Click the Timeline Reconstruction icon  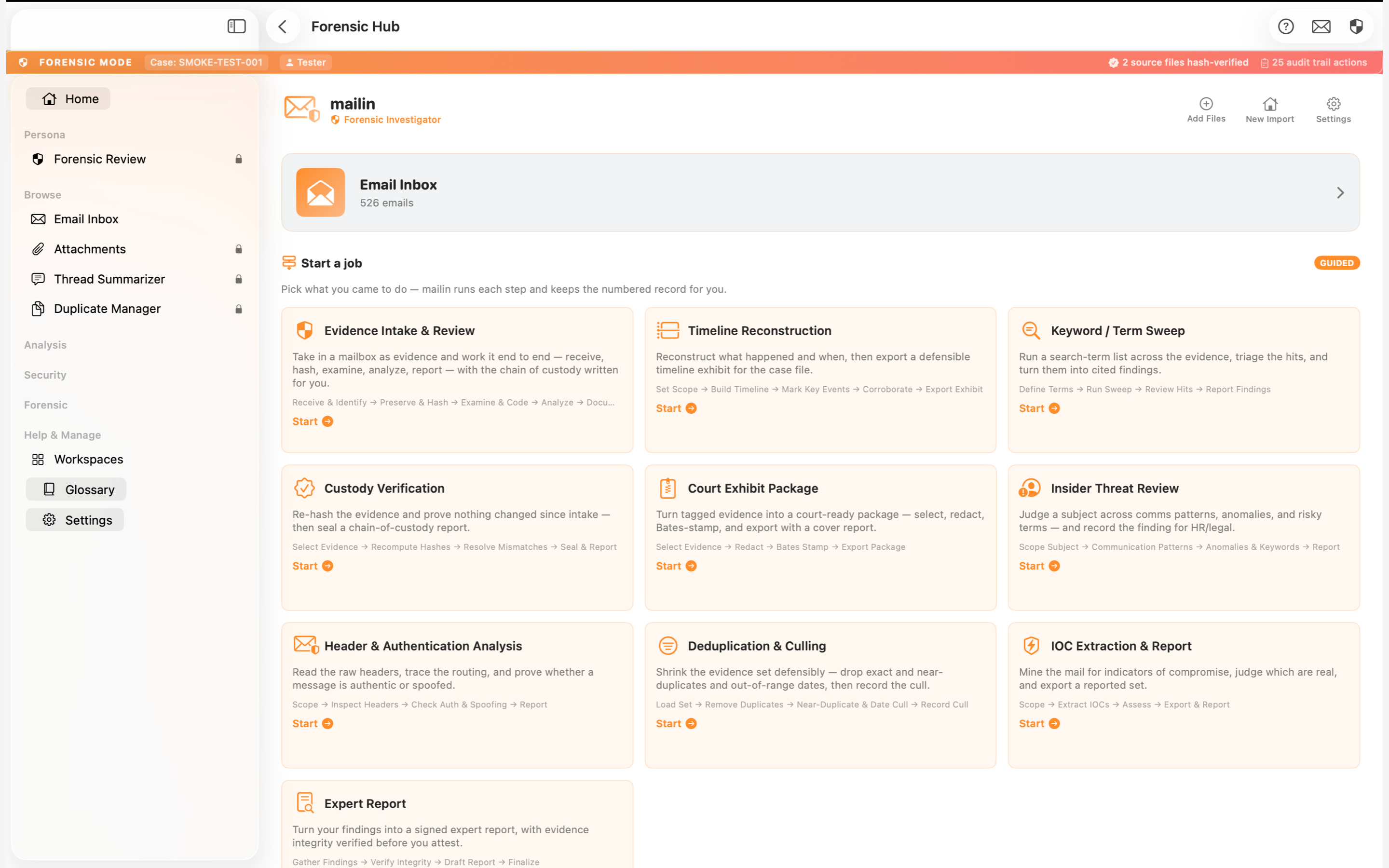[x=667, y=331]
